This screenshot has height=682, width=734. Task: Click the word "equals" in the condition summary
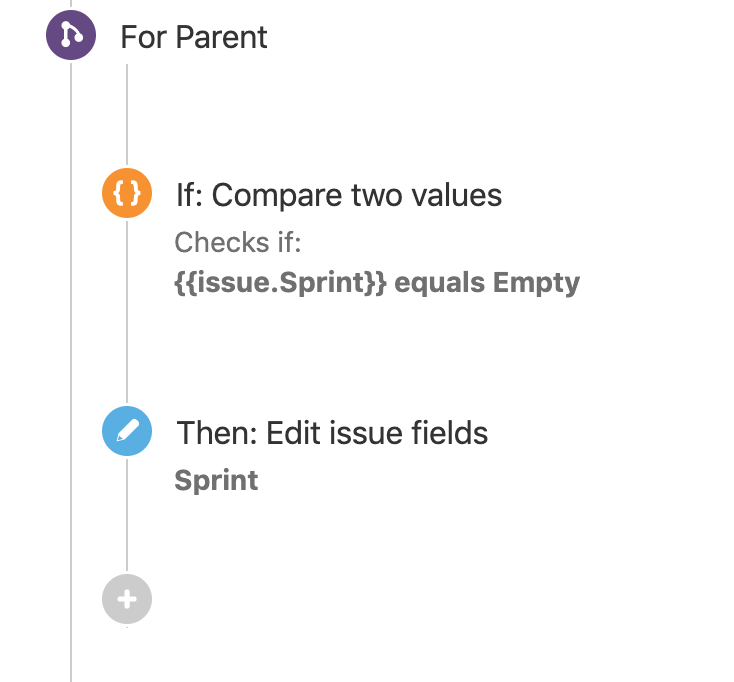click(x=440, y=283)
